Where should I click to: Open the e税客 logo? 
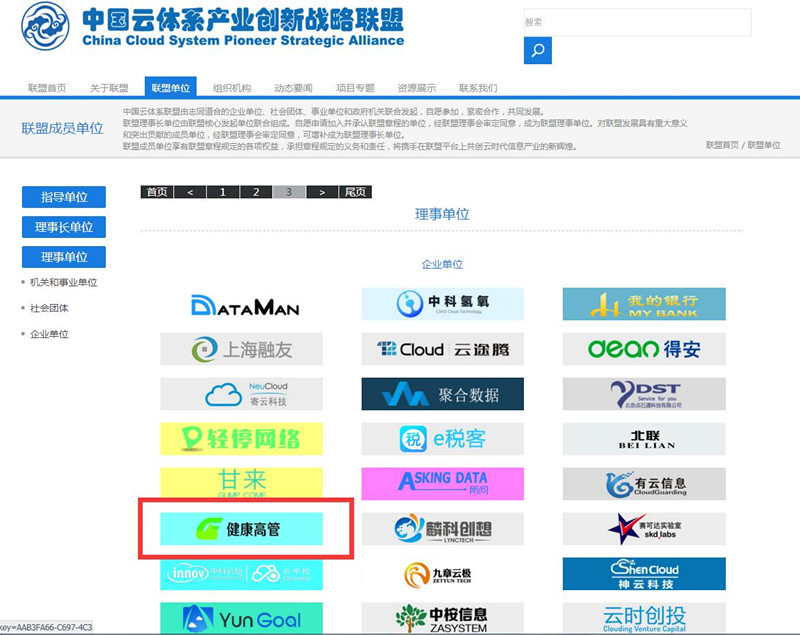click(x=442, y=439)
